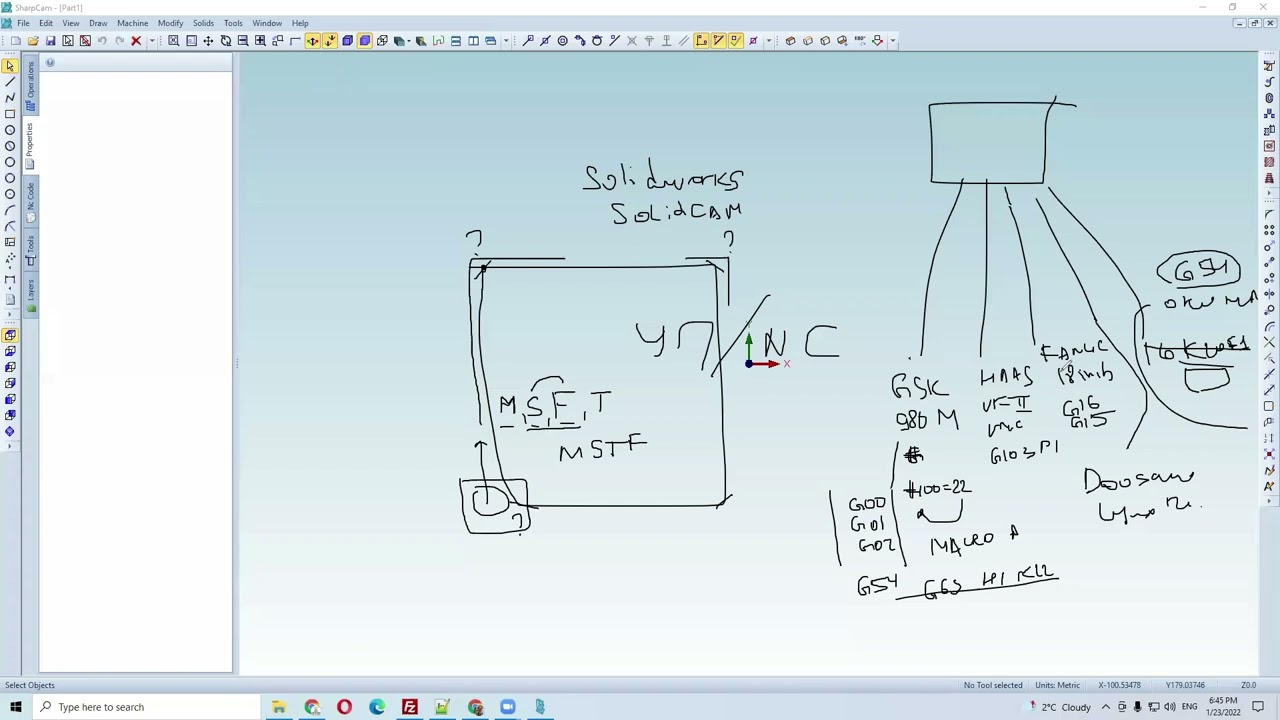
Task: Open the Machine menu
Action: pyautogui.click(x=132, y=23)
